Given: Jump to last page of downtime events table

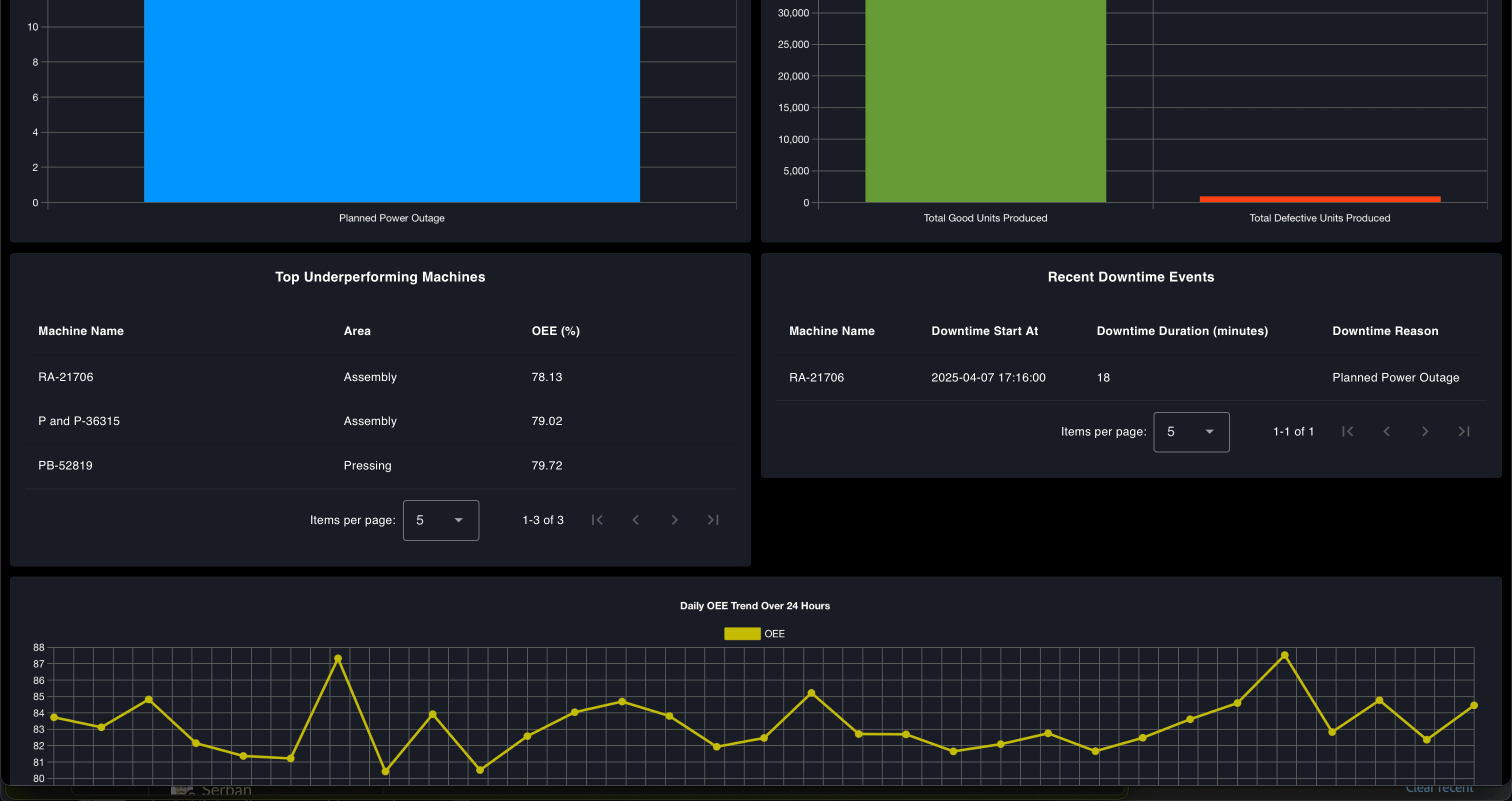Looking at the screenshot, I should click(1463, 431).
